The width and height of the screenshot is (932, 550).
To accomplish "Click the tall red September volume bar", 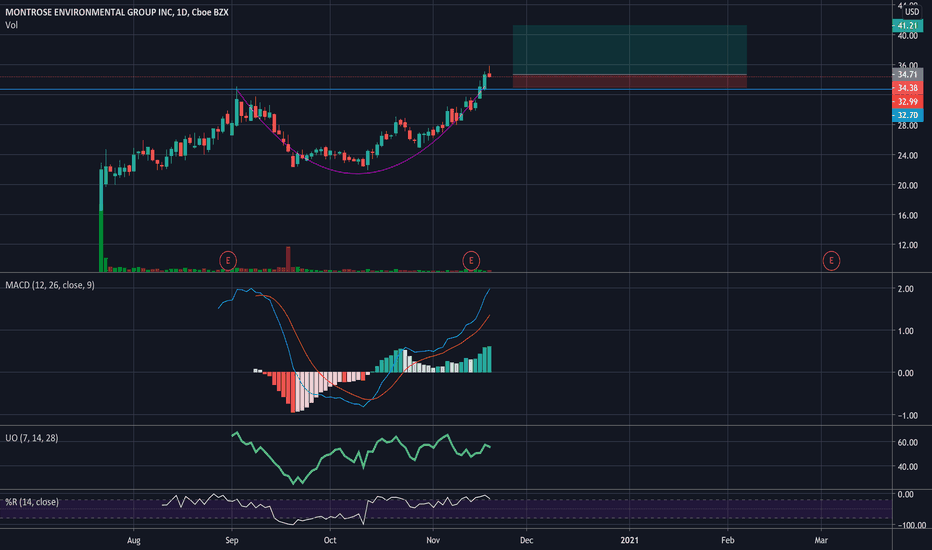I will [288, 259].
